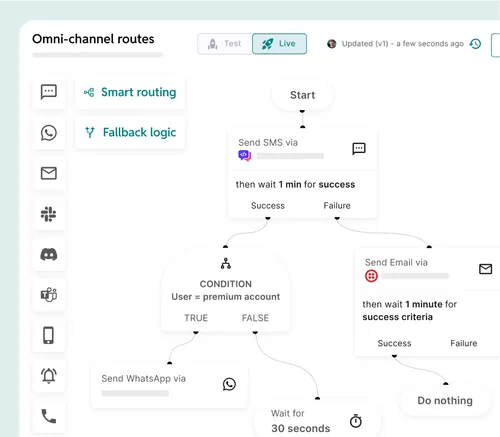Switch to Live mode
Viewport: 500px width, 437px height.
tap(279, 44)
